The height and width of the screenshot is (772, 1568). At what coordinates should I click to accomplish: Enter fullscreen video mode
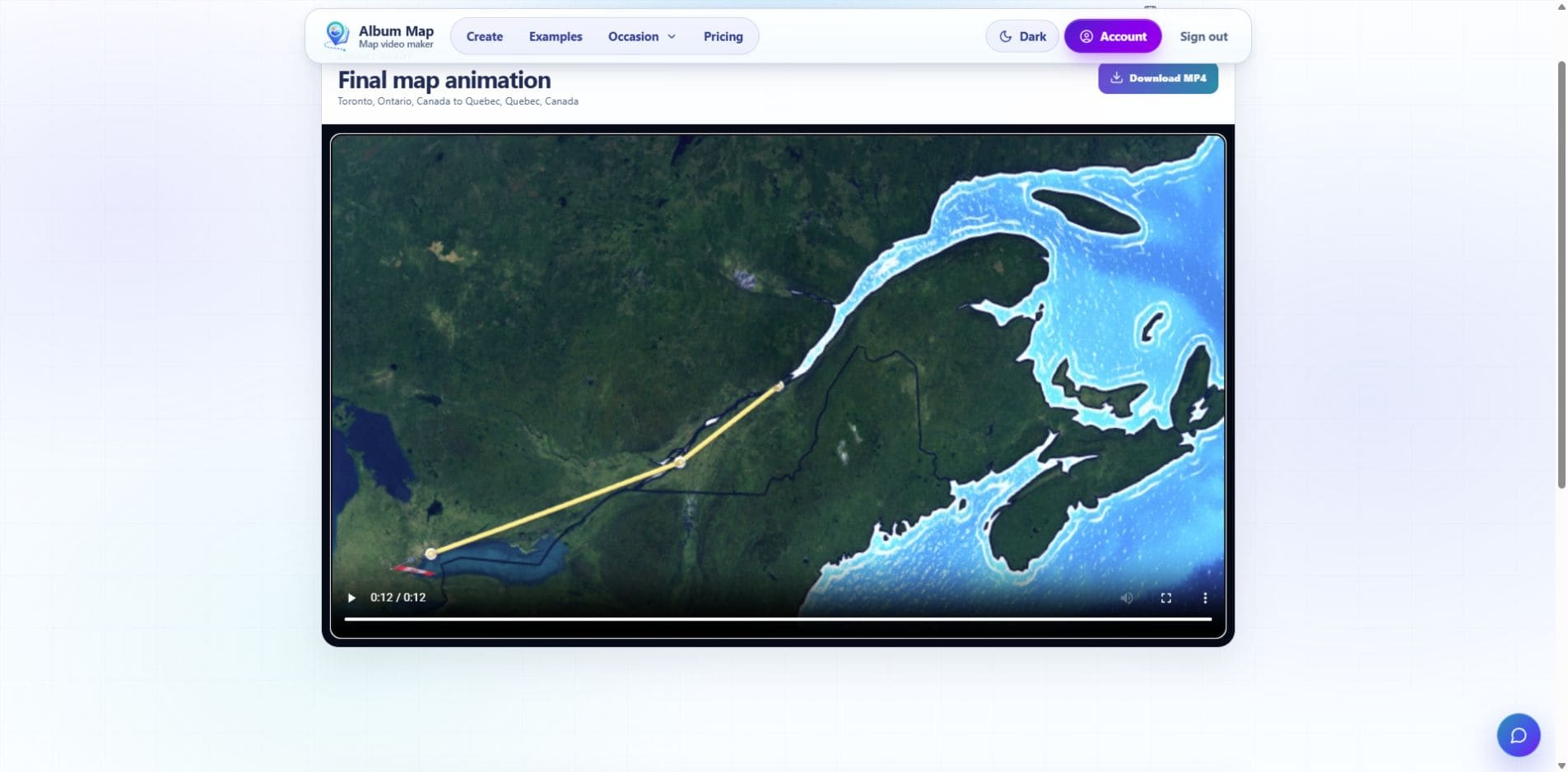tap(1166, 598)
